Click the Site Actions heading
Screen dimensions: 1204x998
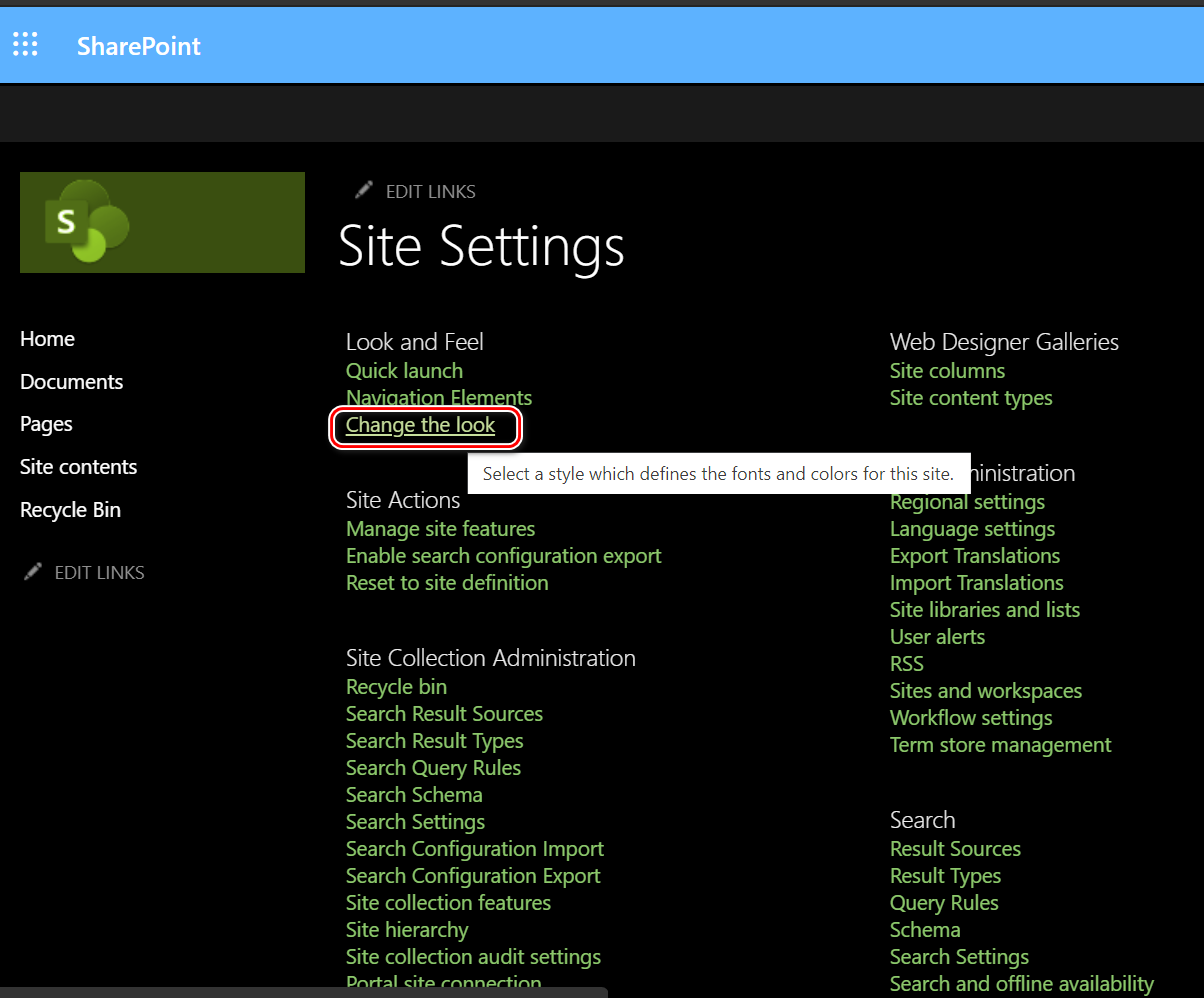[x=403, y=500]
